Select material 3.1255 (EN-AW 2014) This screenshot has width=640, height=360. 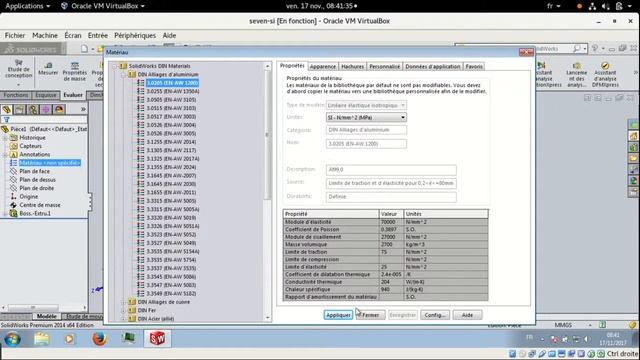(171, 142)
